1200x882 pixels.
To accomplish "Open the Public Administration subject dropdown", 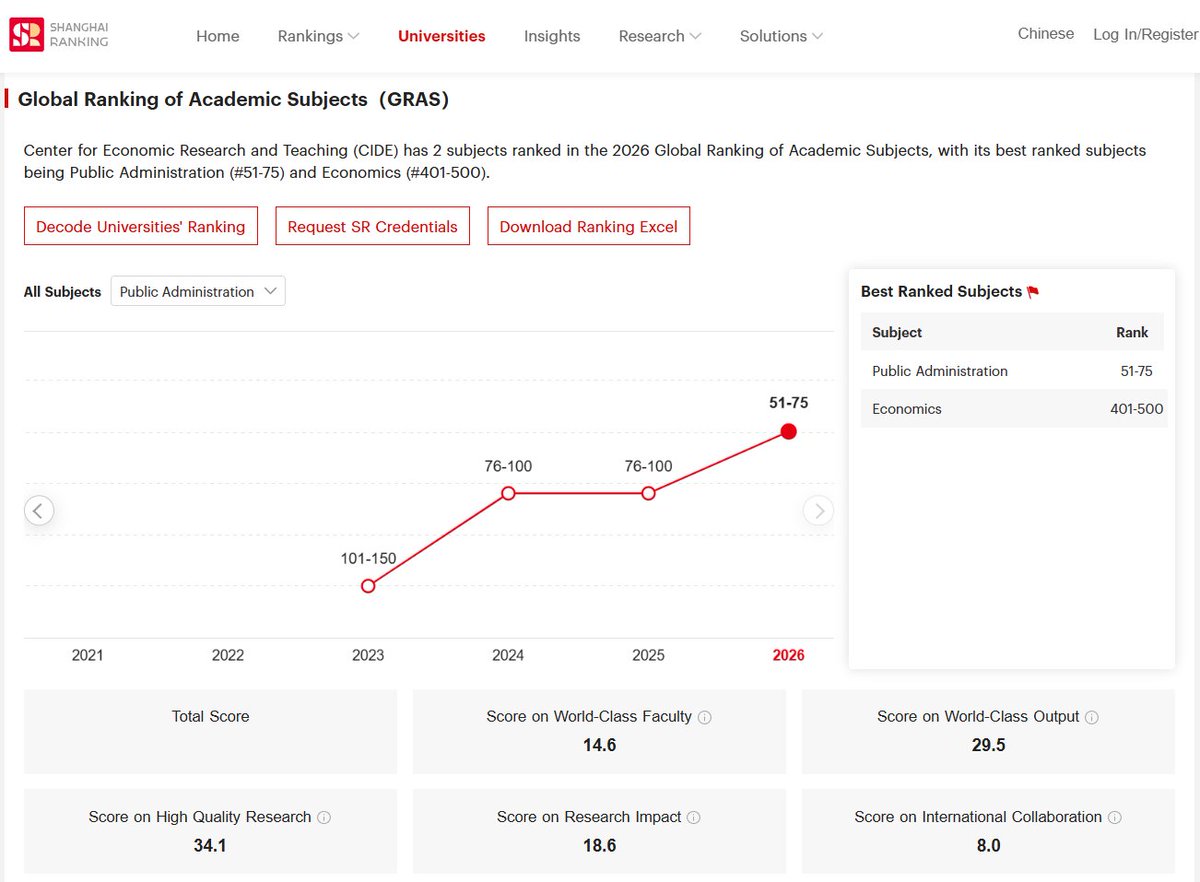I will [x=198, y=291].
